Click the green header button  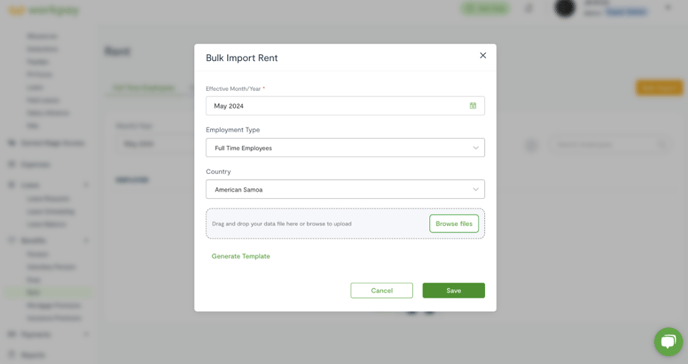pyautogui.click(x=485, y=8)
